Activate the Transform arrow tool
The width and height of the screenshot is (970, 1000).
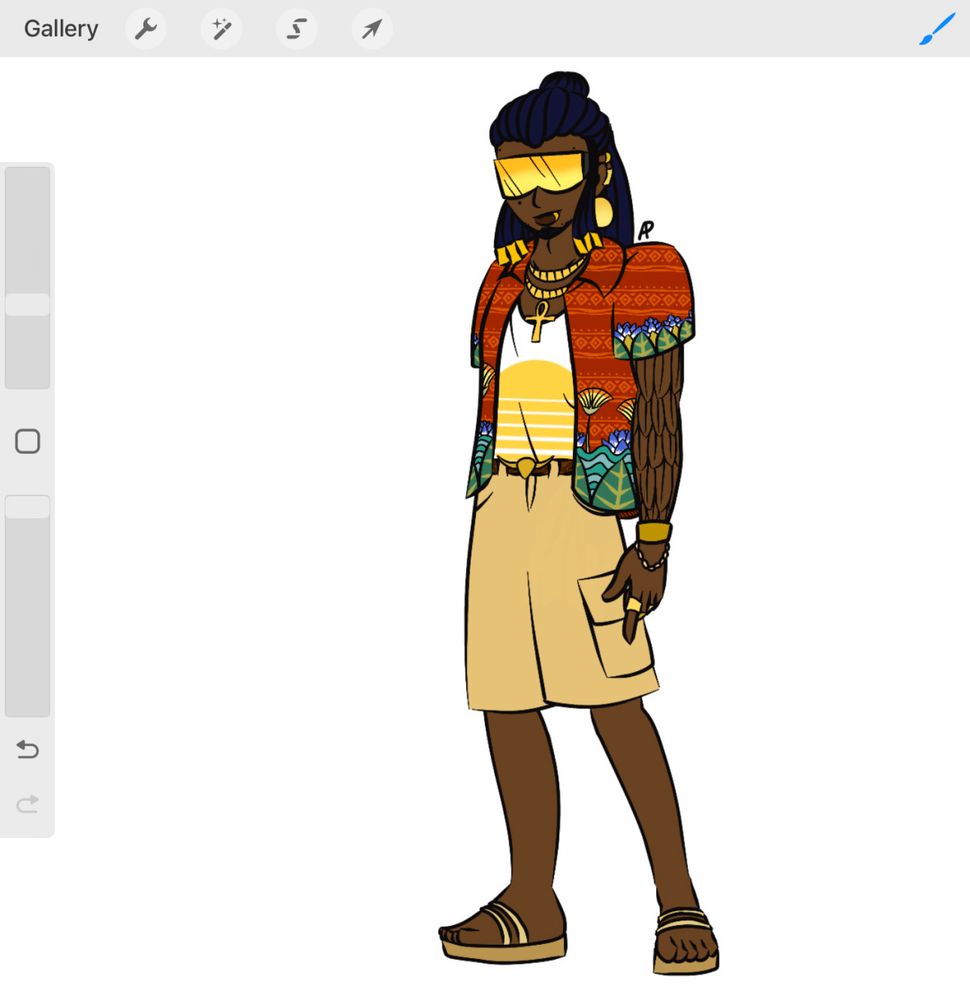click(x=371, y=29)
